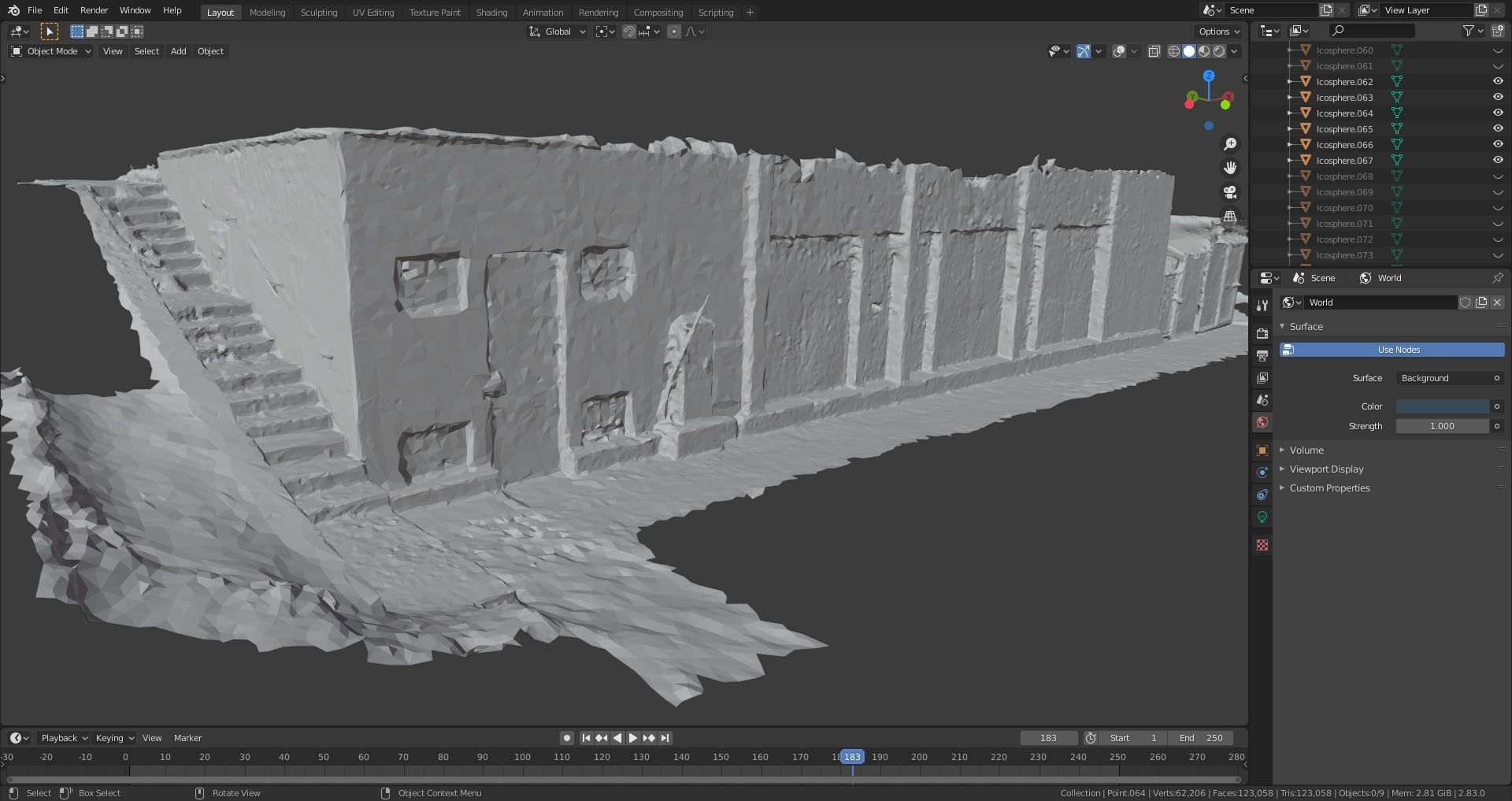
Task: Click the pan view hand icon
Action: [x=1229, y=168]
